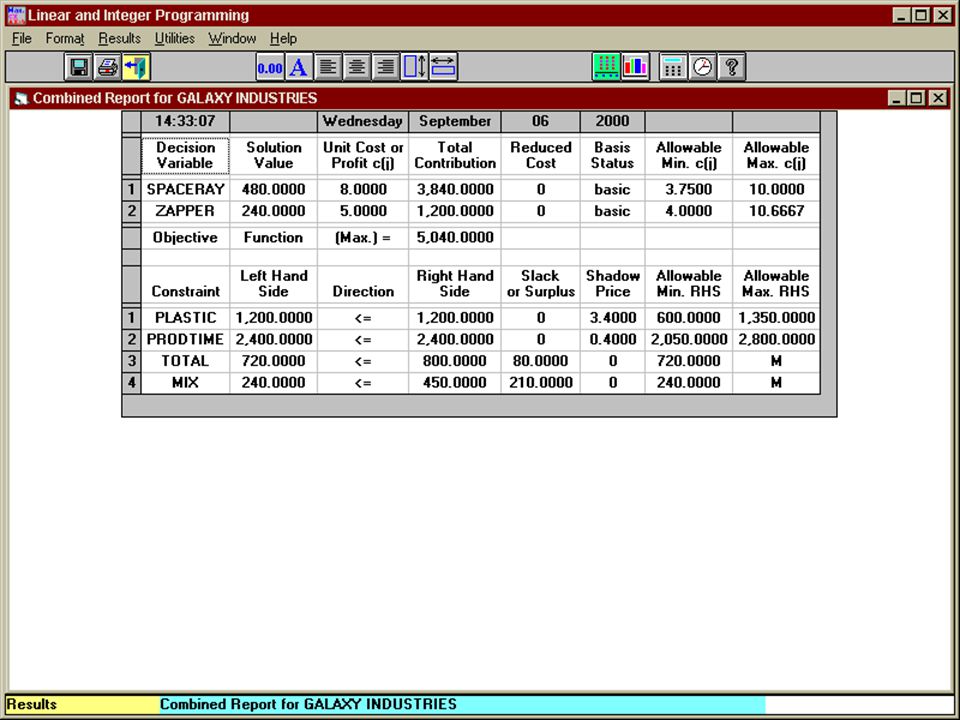Image resolution: width=960 pixels, height=720 pixels.
Task: Click the Column Width icon
Action: (443, 67)
